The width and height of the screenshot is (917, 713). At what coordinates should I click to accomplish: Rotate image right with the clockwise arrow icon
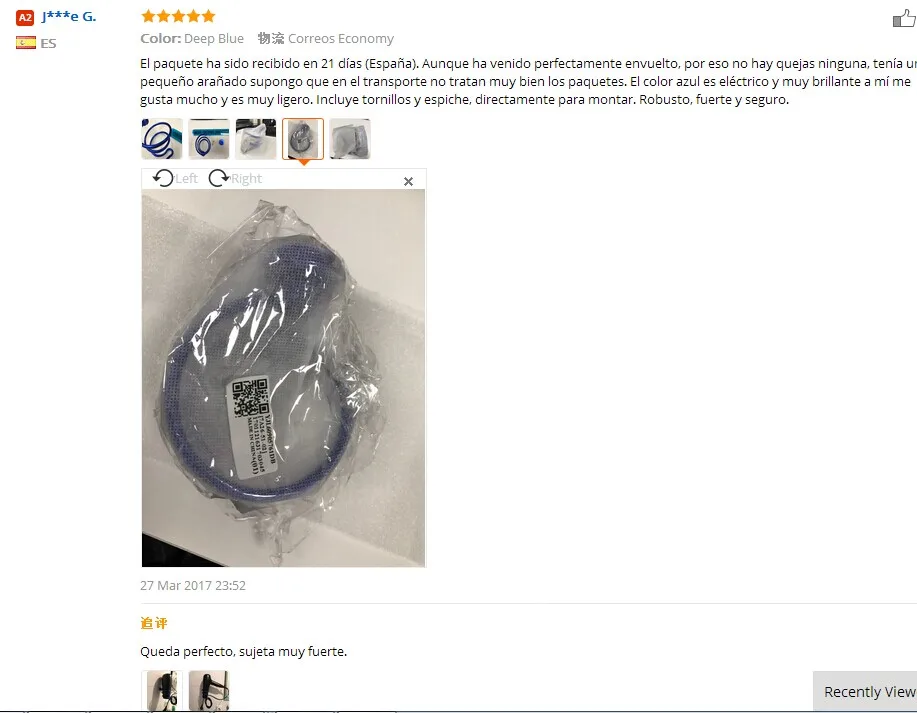(x=219, y=178)
